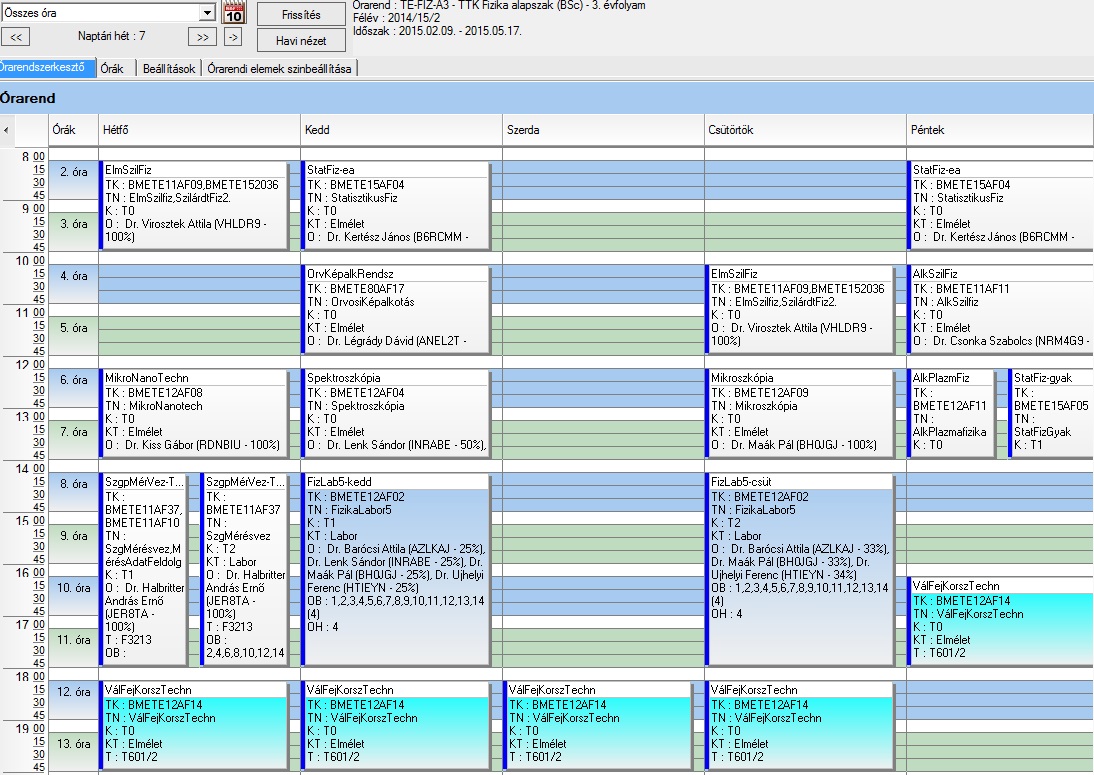Open the OrvKépalkRendsz lesson block

[x=396, y=310]
